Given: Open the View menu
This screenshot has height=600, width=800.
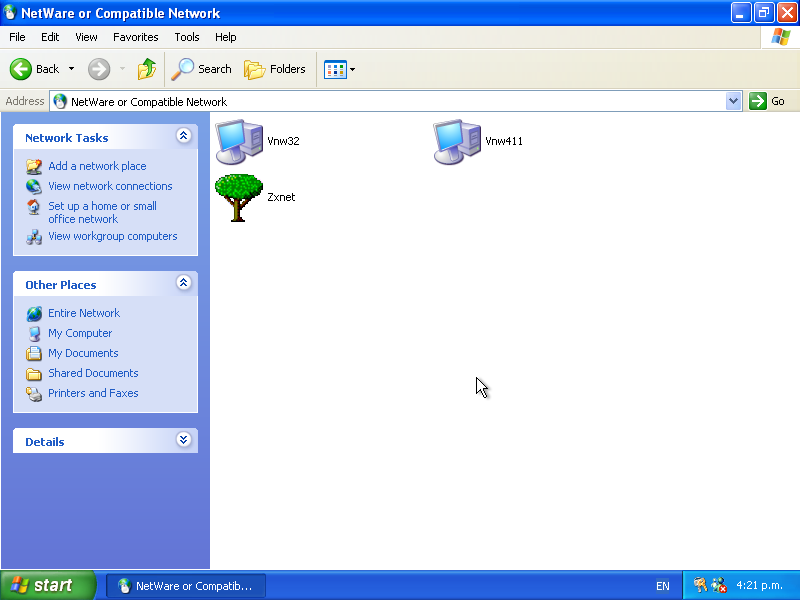Looking at the screenshot, I should [86, 37].
